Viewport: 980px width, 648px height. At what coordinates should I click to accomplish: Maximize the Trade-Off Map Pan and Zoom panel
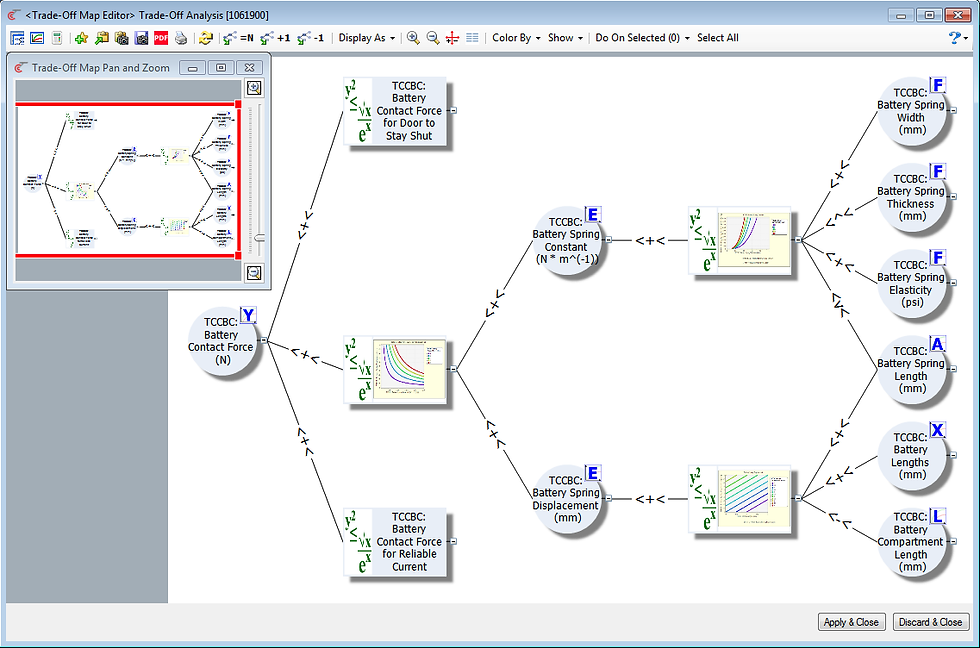pyautogui.click(x=221, y=67)
